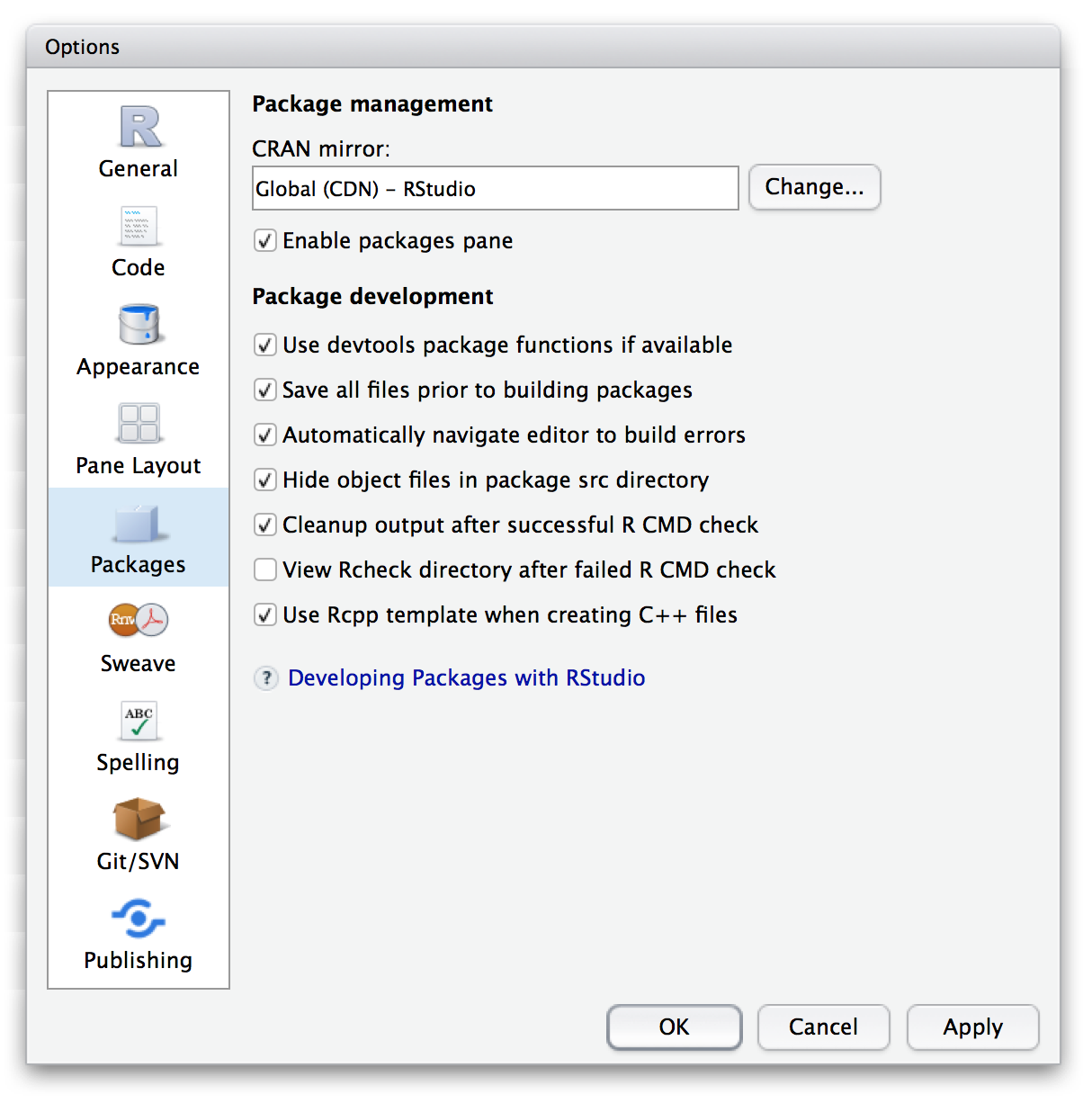
Task: Toggle Use Rcpp template for C++ files
Action: 264,614
